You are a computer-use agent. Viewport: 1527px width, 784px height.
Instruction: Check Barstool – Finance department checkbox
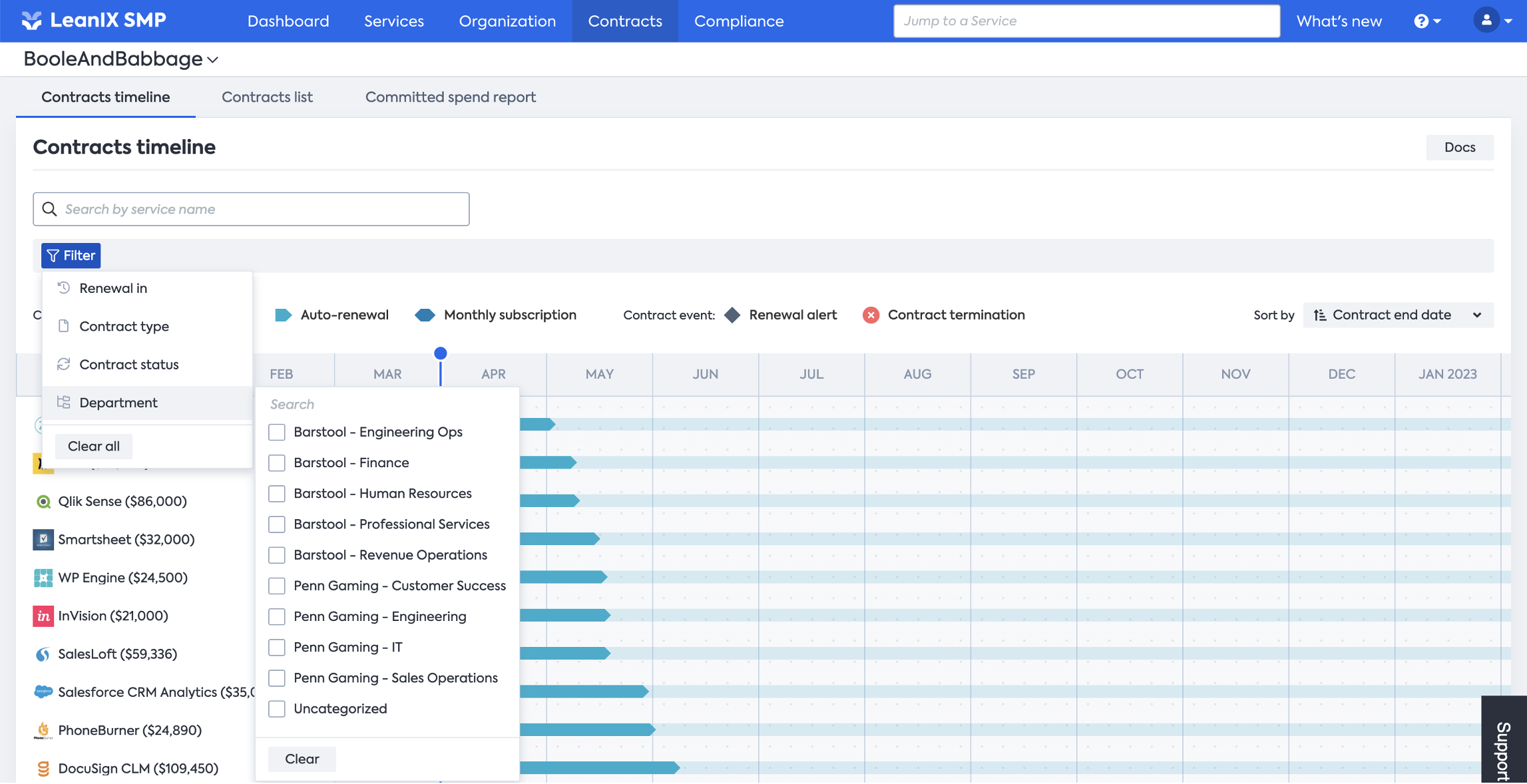(x=277, y=463)
